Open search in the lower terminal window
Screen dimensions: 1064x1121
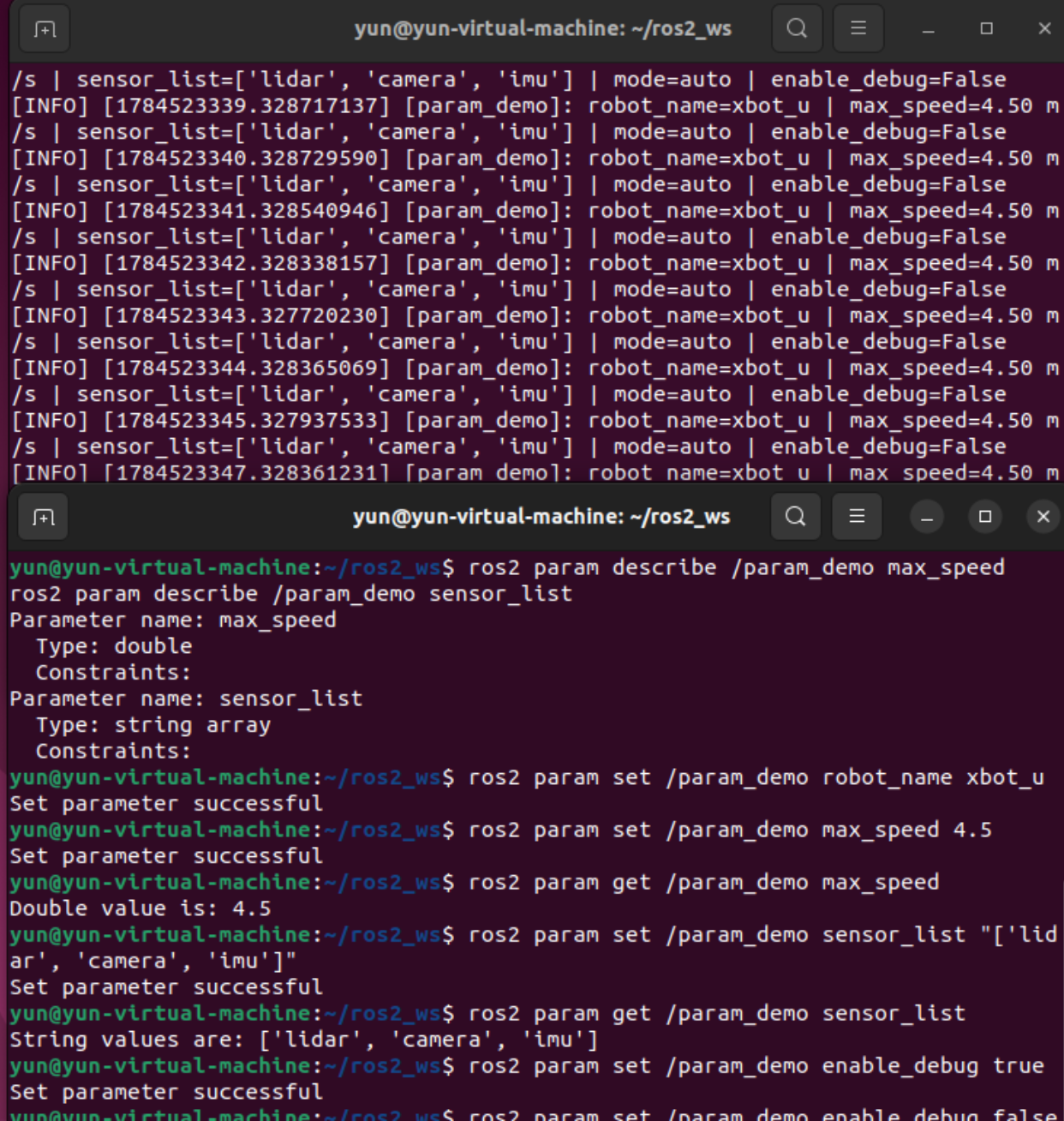pyautogui.click(x=796, y=516)
